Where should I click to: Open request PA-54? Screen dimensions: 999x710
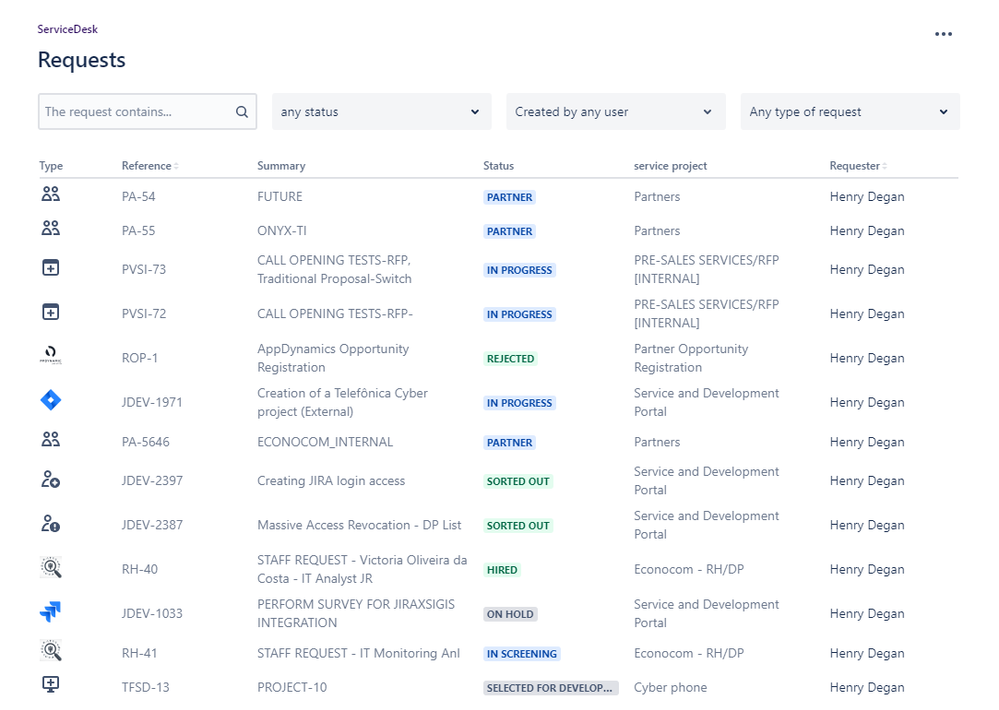[x=138, y=197]
